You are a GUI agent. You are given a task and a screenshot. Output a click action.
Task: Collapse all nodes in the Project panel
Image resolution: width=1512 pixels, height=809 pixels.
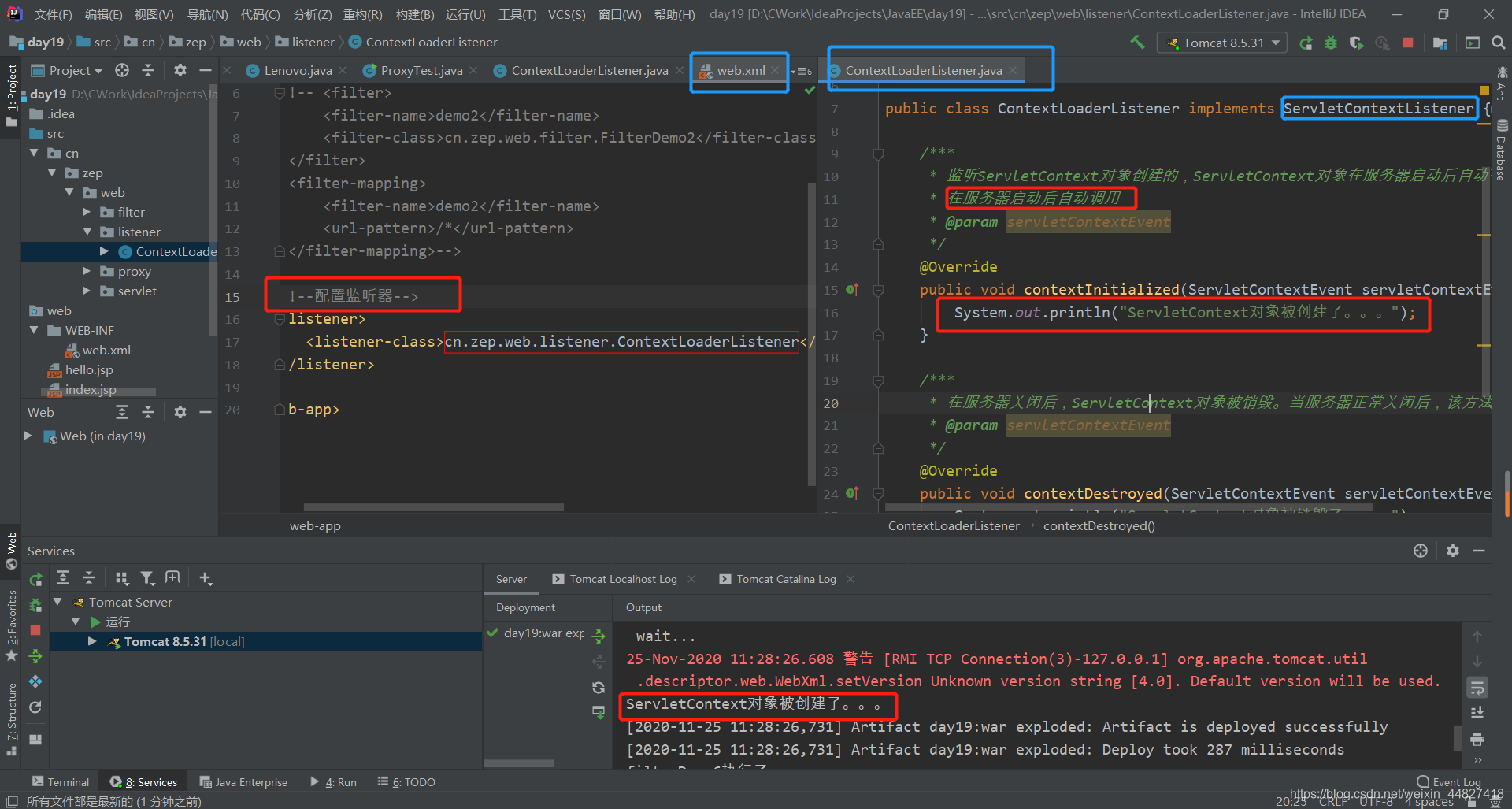148,70
